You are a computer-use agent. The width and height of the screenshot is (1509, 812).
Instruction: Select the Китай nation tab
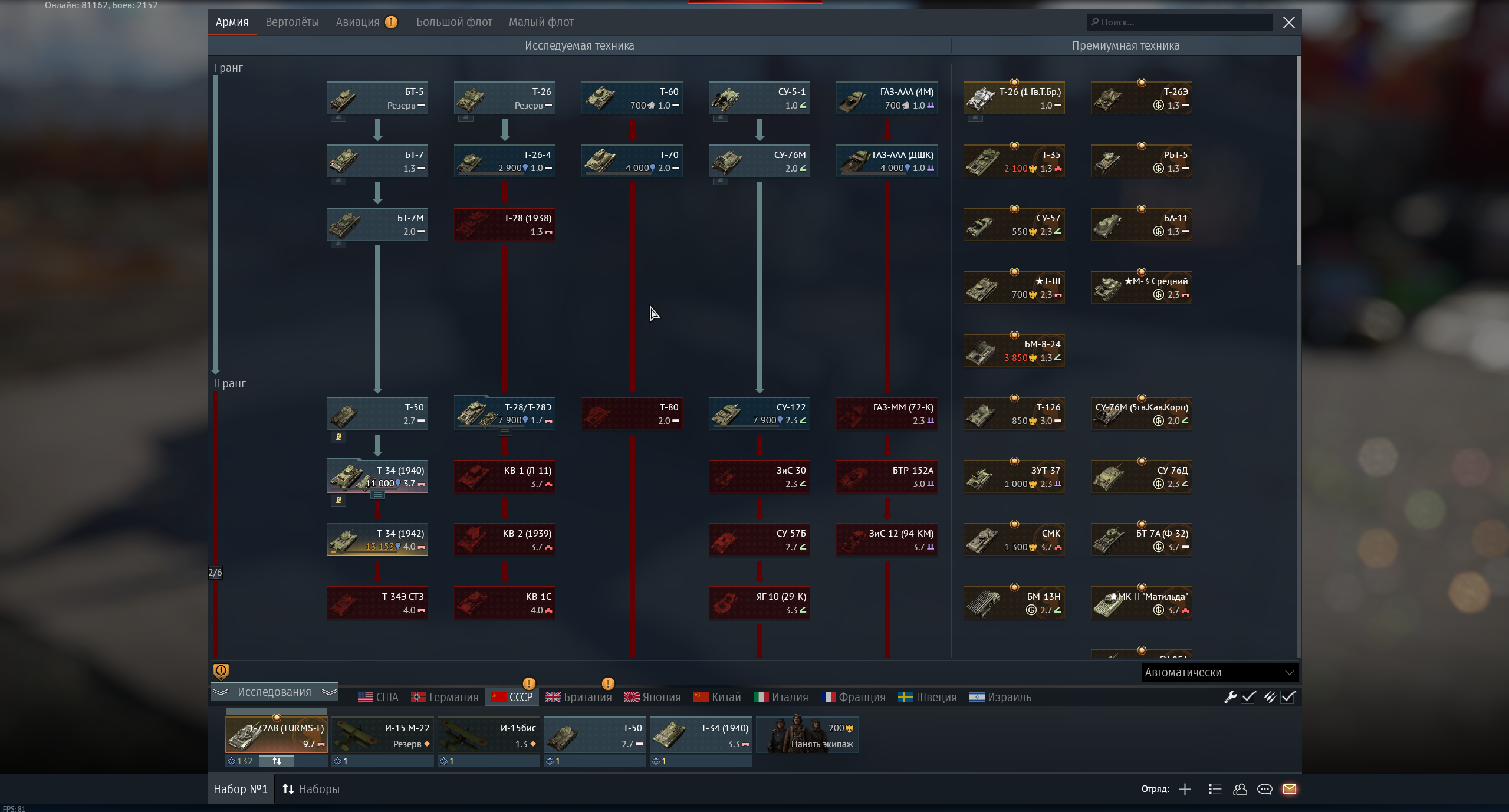click(717, 697)
